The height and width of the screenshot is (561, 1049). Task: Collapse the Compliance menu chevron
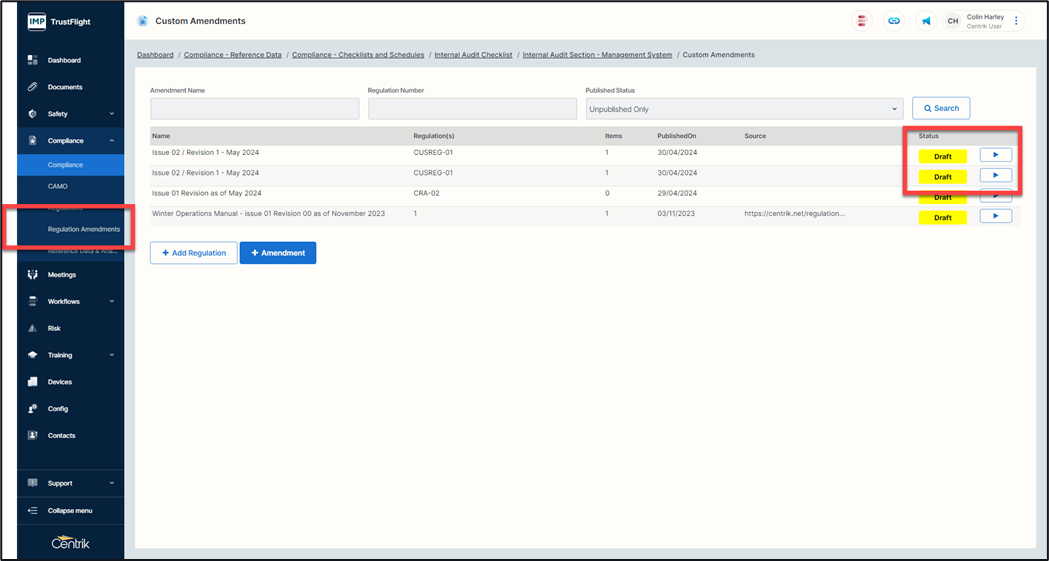tap(112, 140)
